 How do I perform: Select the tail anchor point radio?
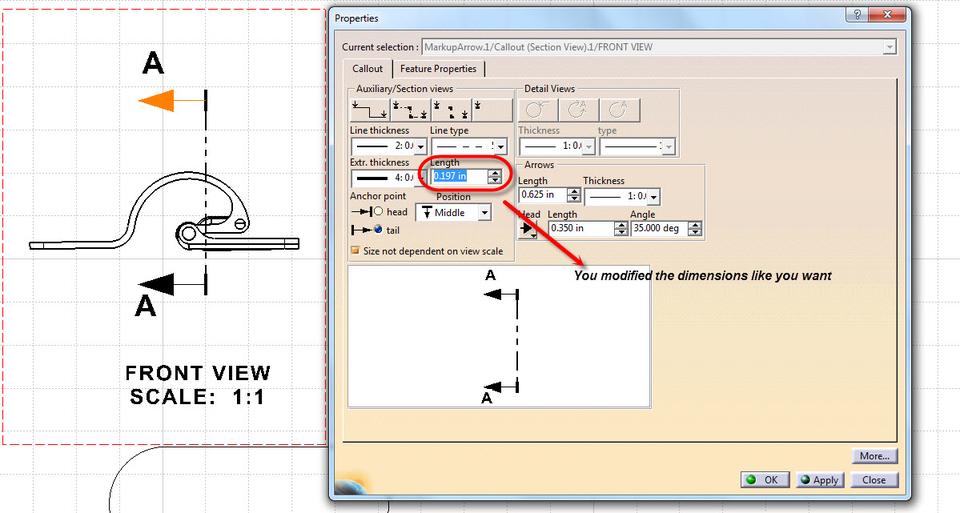point(378,230)
